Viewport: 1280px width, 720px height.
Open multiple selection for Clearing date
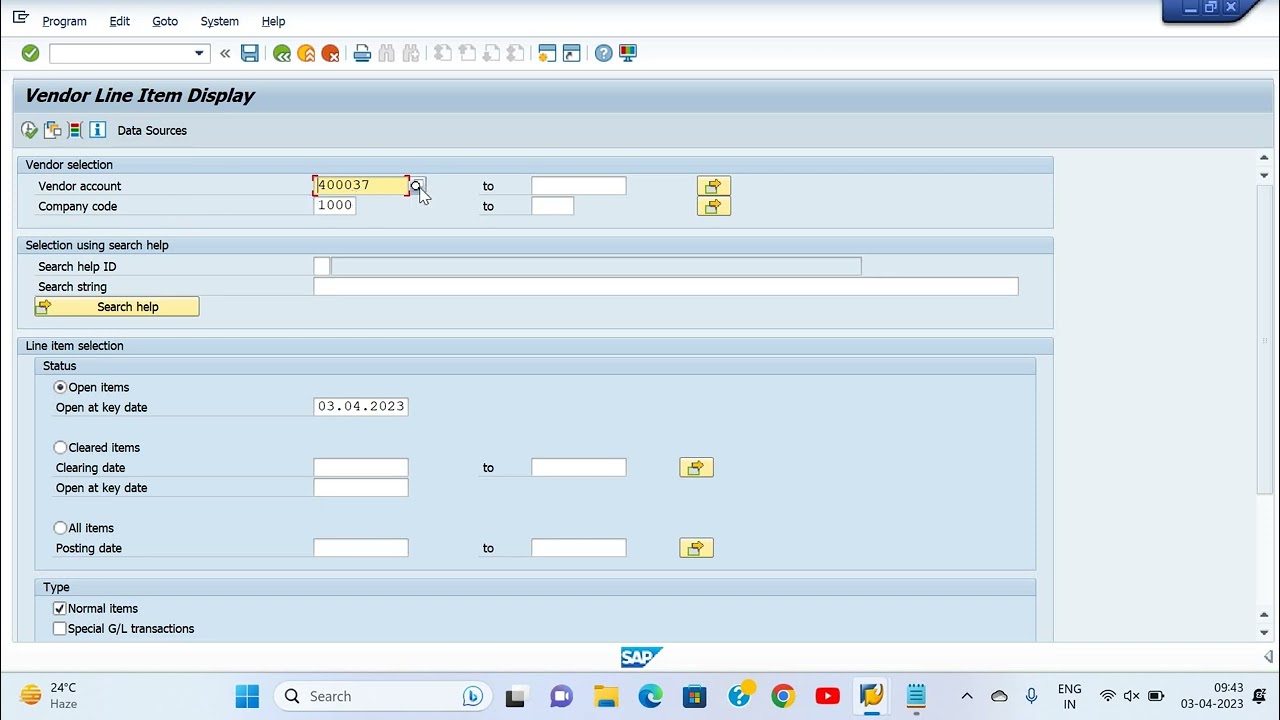pyautogui.click(x=696, y=467)
